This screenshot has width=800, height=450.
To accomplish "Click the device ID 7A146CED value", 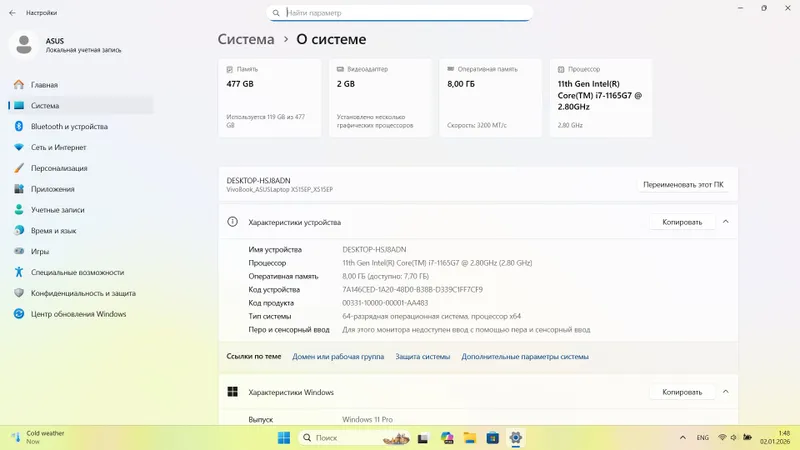I will (x=412, y=289).
